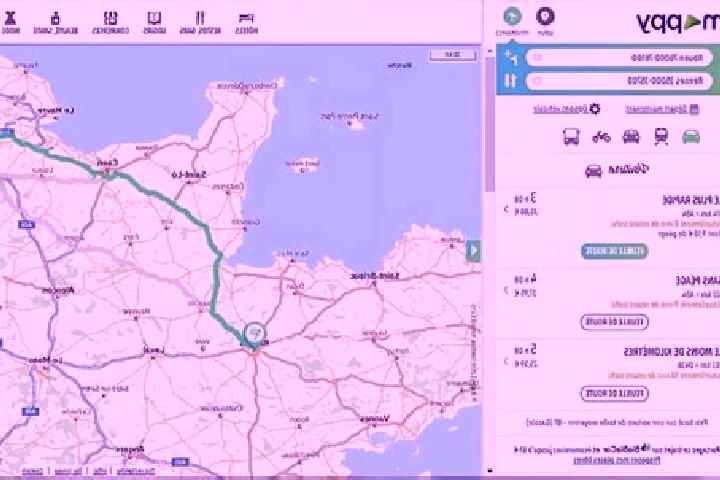Click the scrollbar's bottom arrow
720x480 pixels.
click(490, 470)
